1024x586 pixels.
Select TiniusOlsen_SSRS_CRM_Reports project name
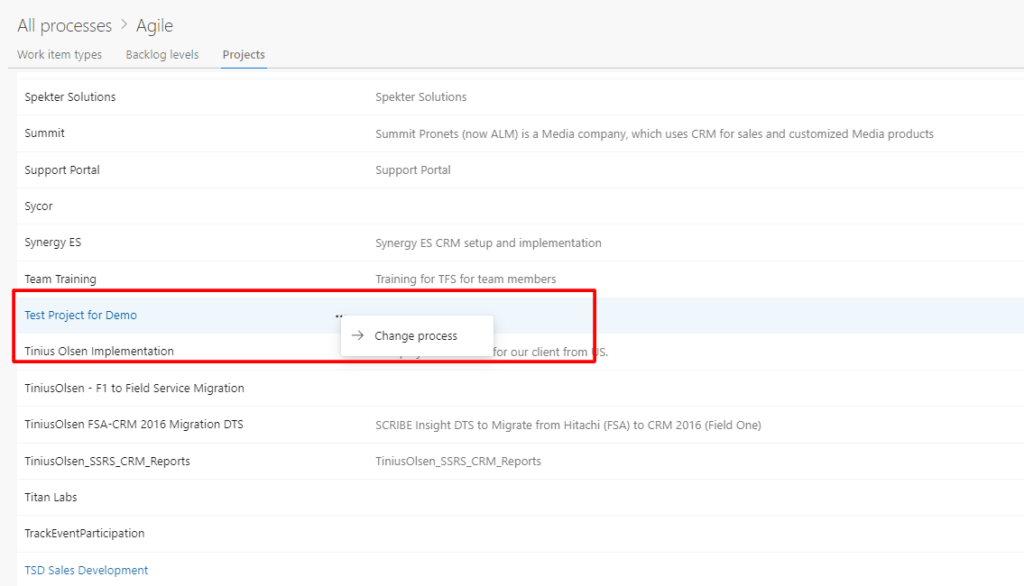click(107, 461)
